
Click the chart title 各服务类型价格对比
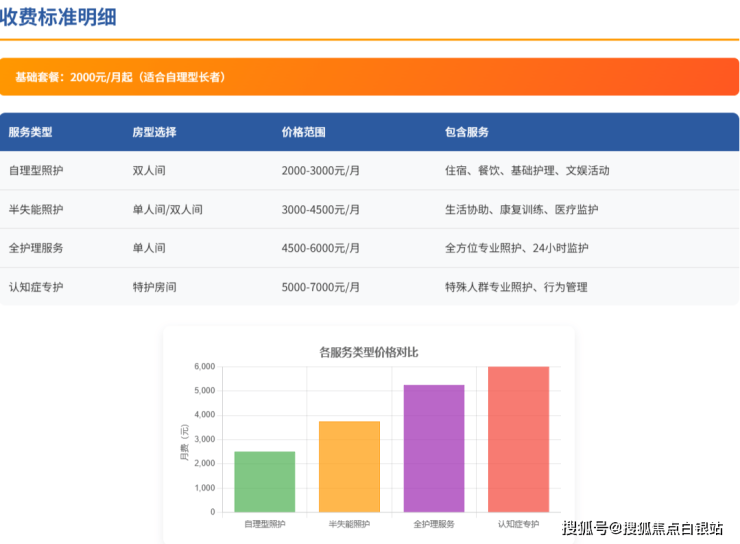pos(368,352)
